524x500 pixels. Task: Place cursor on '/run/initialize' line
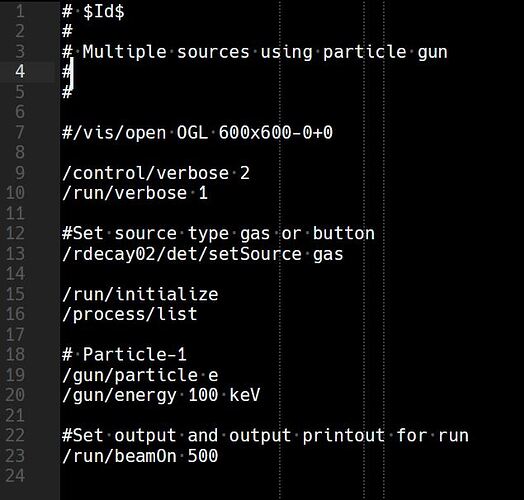click(x=140, y=294)
